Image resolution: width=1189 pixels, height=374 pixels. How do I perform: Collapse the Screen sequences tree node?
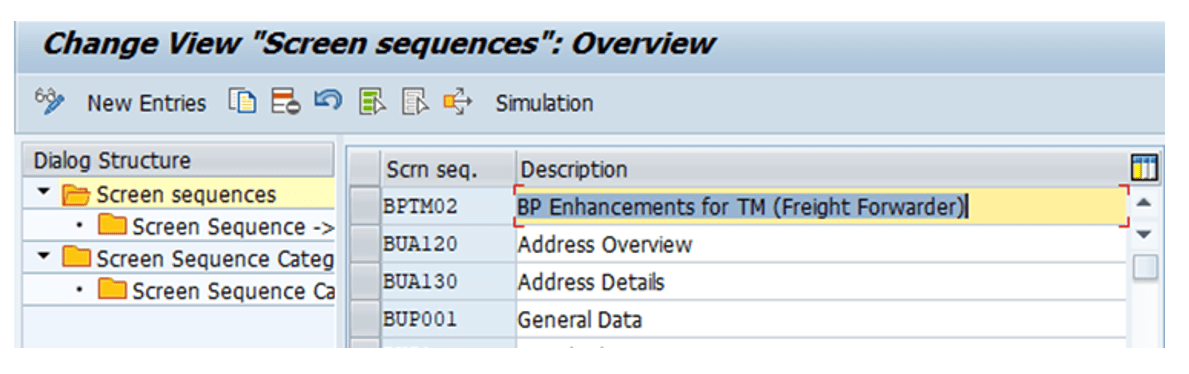point(45,193)
